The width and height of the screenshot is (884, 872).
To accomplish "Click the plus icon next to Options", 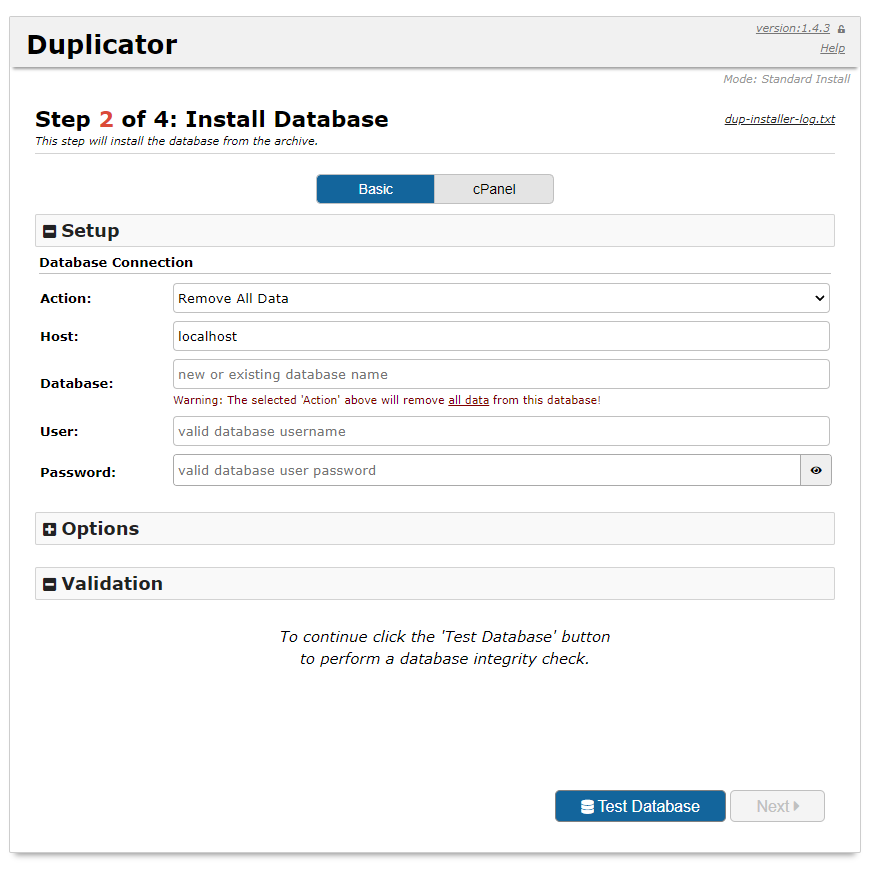I will [x=50, y=529].
